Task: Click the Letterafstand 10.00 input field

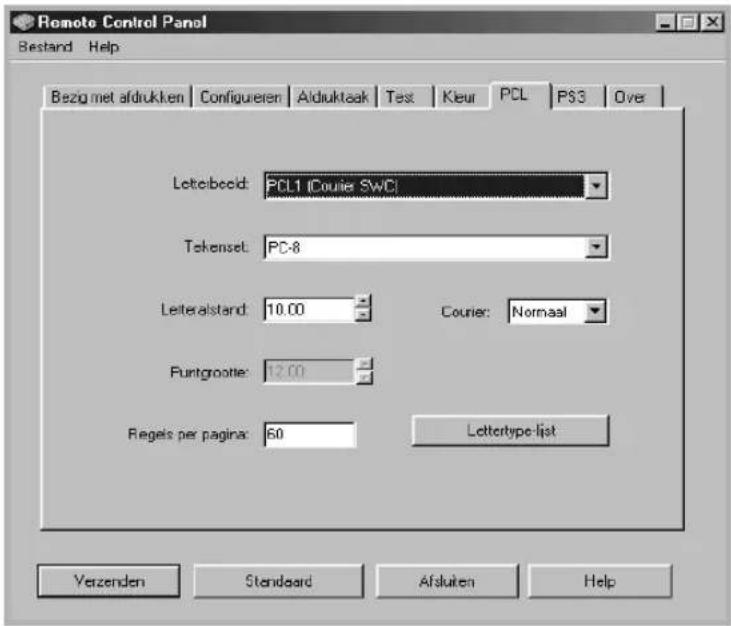Action: (310, 310)
